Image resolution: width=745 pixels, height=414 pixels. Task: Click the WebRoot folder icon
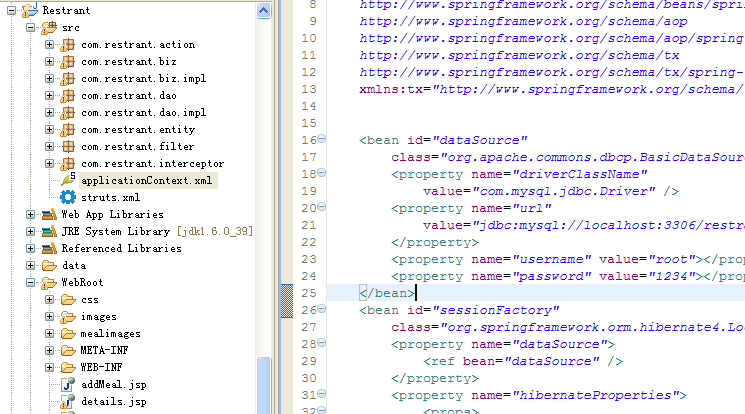[x=49, y=283]
